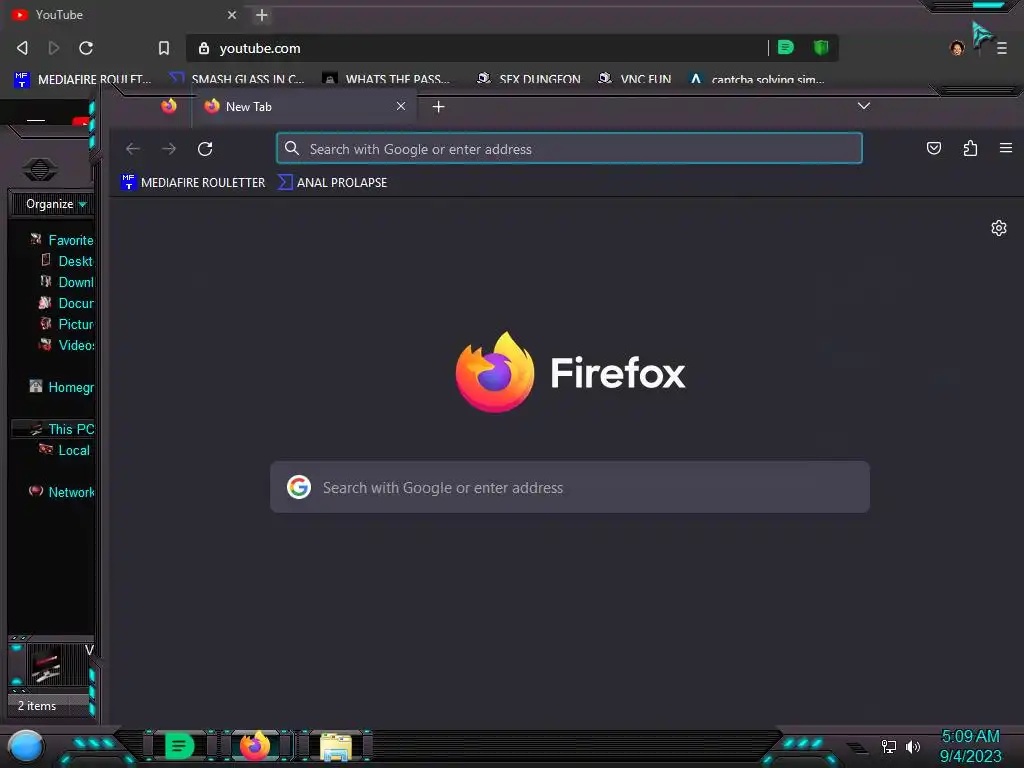1024x768 pixels.
Task: Select Homegroup in Explorer sidebar
Action: (x=63, y=387)
